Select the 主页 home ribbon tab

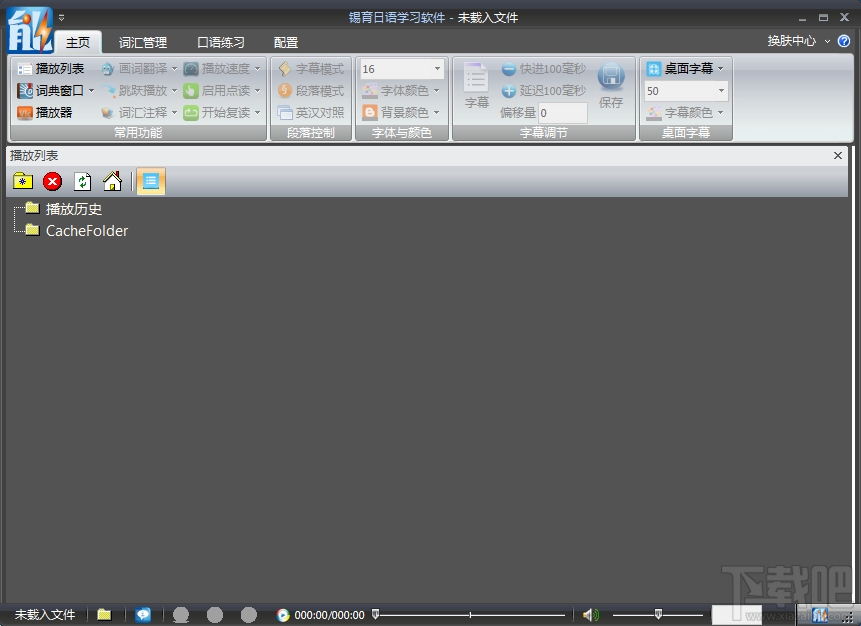click(x=78, y=42)
